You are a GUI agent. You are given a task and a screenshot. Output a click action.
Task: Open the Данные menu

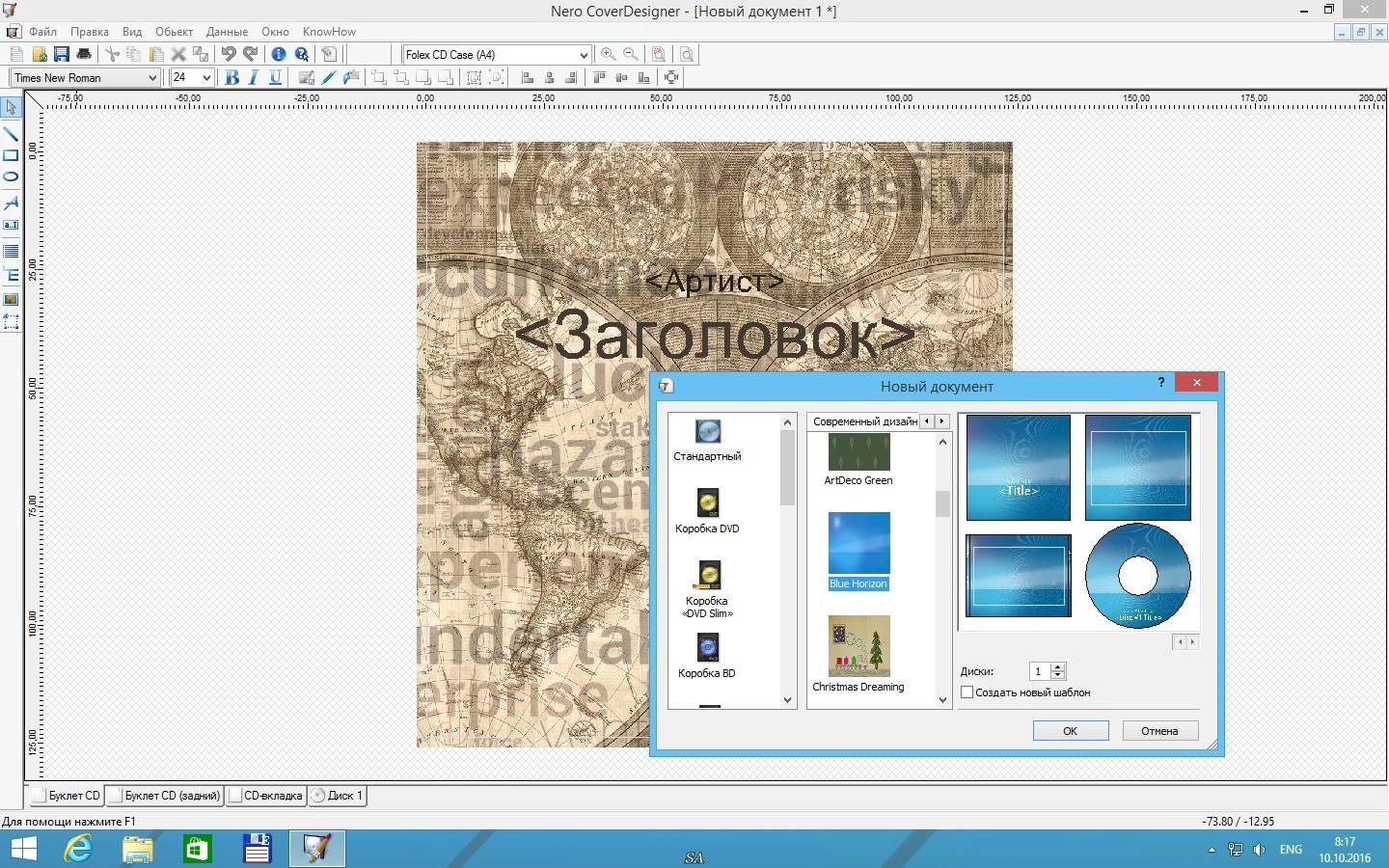[x=227, y=32]
